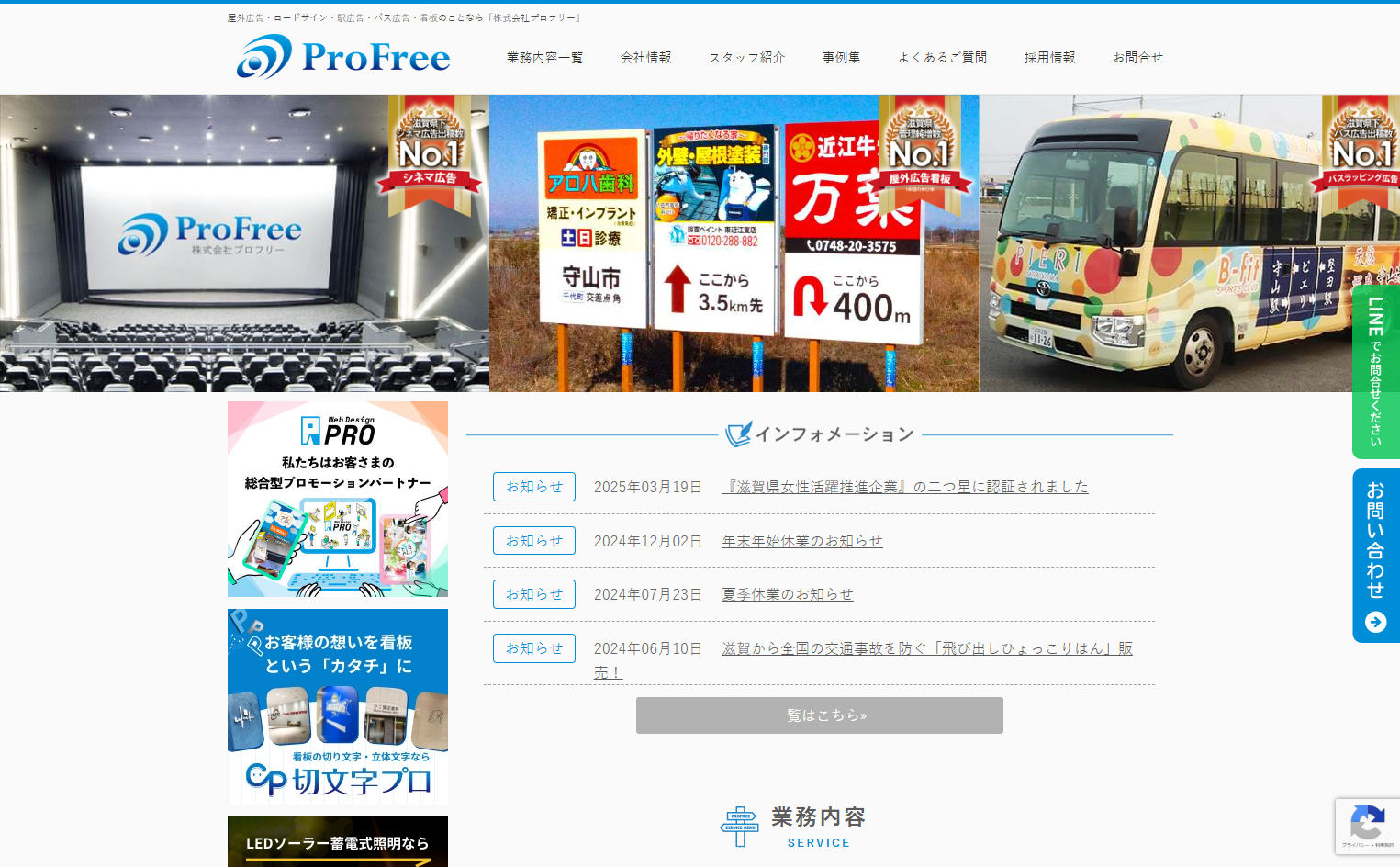The width and height of the screenshot is (1400, 867).
Task: Open 滋賀県女性活躍推進企業 news link
Action: 905,487
